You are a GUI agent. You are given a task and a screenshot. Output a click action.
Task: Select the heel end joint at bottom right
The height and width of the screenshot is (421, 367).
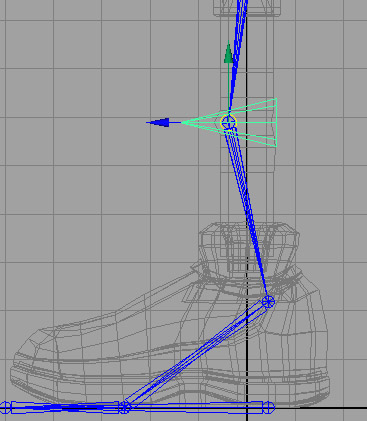click(270, 407)
